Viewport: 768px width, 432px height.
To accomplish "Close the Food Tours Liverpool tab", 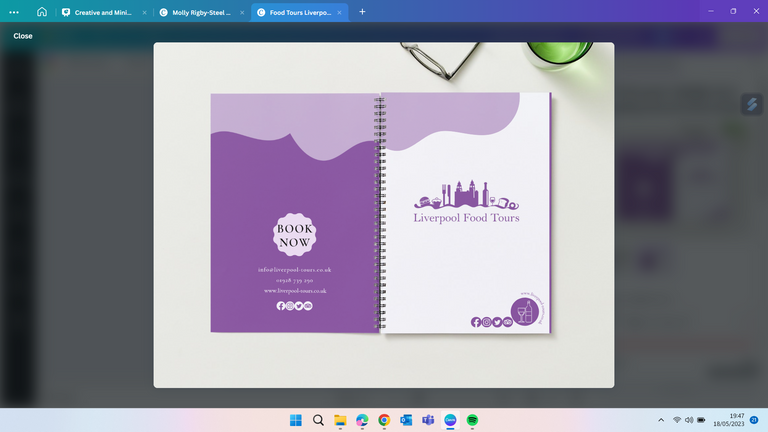I will click(x=339, y=13).
